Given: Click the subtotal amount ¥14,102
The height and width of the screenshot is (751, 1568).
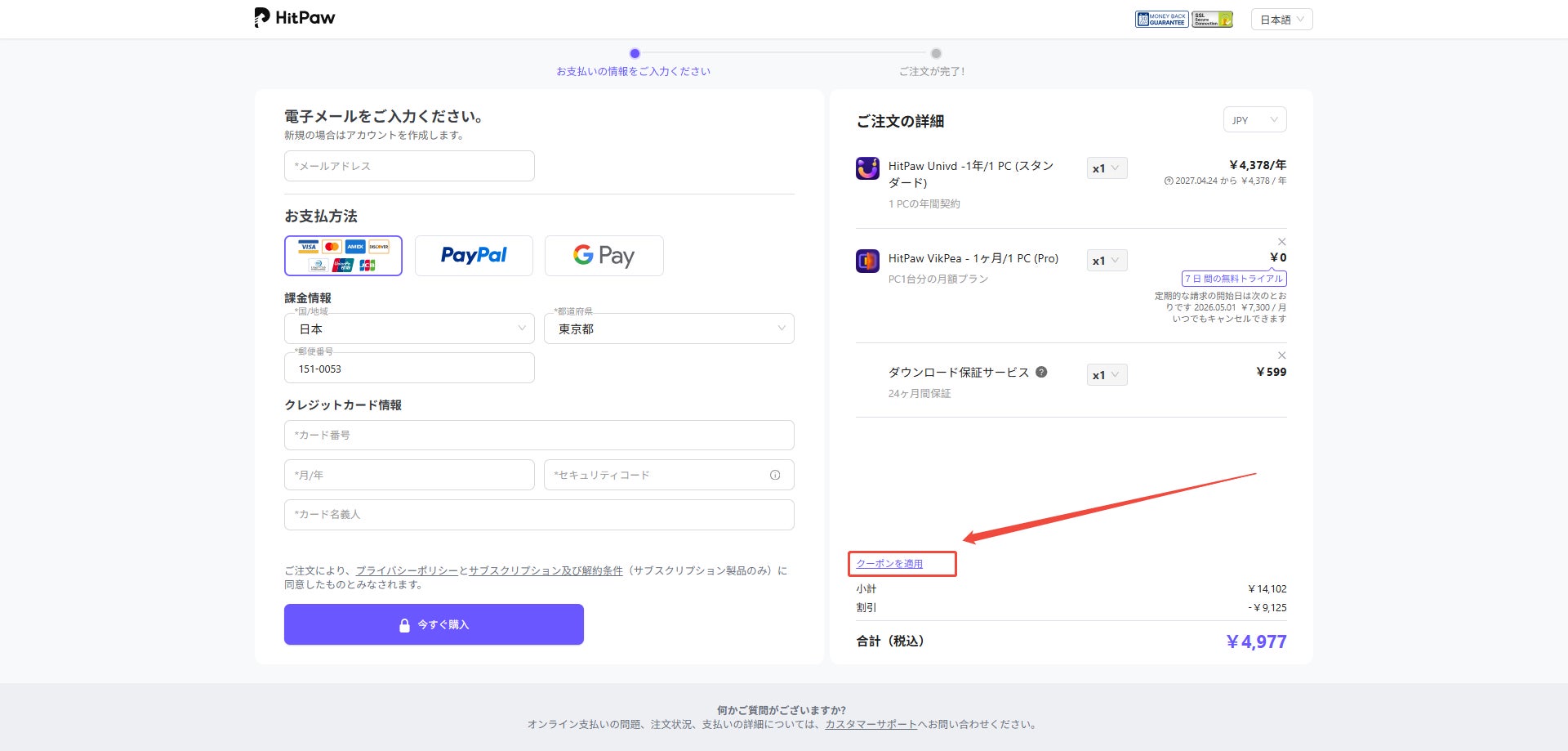Looking at the screenshot, I should pos(1267,589).
